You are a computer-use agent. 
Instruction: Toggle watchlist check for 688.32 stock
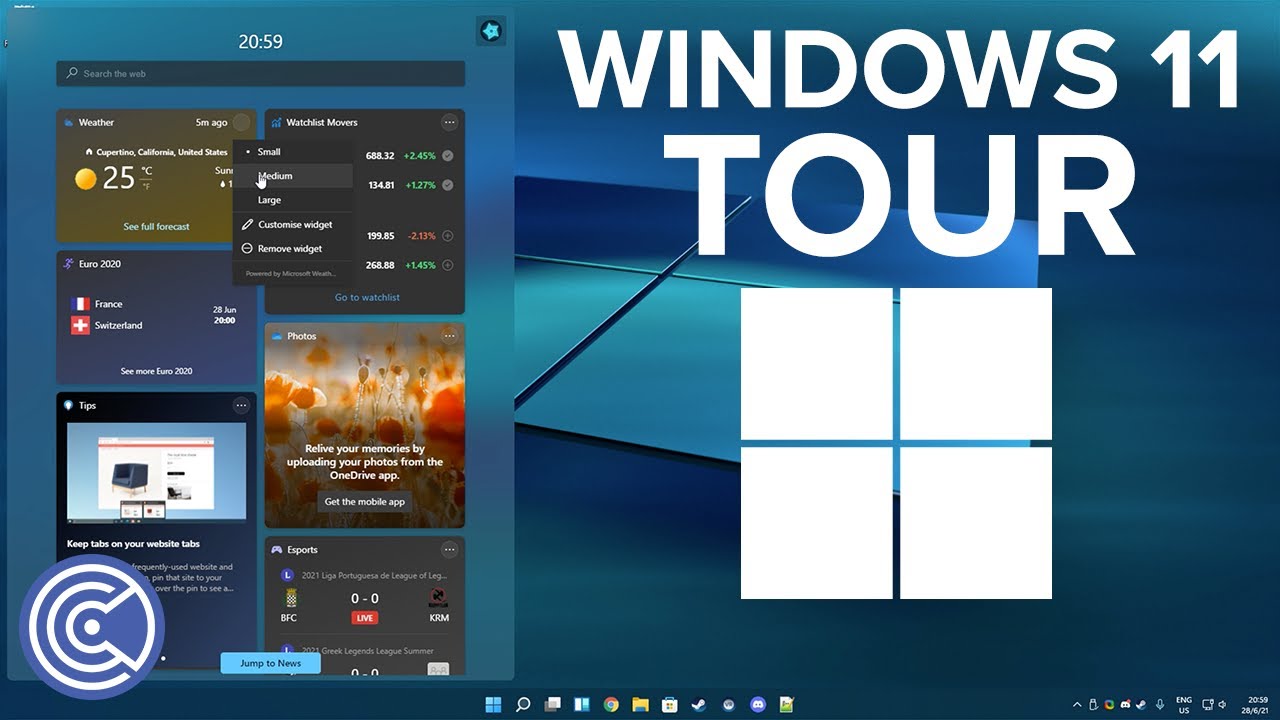point(447,156)
